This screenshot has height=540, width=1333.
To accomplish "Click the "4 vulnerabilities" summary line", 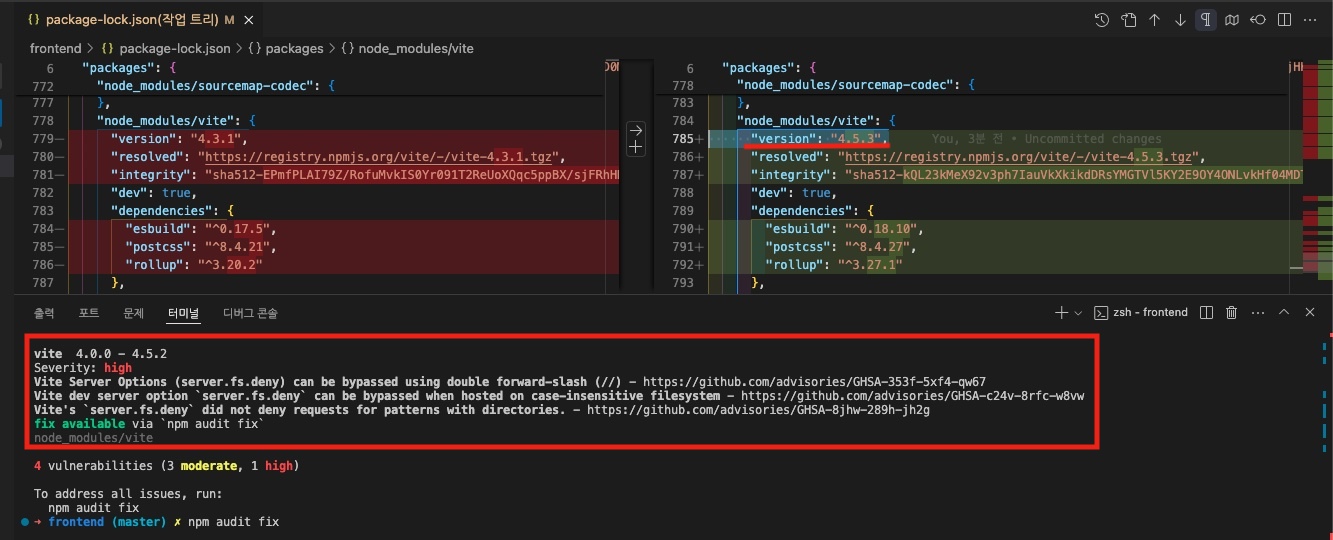I will click(166, 466).
